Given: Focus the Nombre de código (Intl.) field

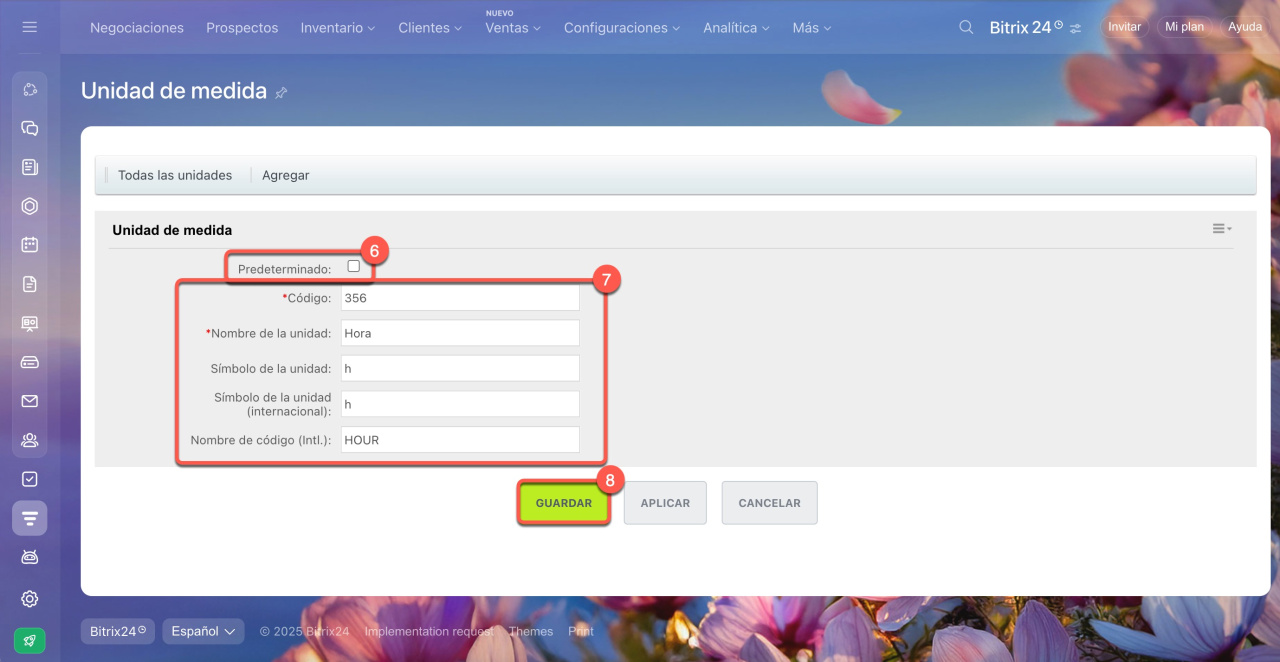Looking at the screenshot, I should 460,440.
